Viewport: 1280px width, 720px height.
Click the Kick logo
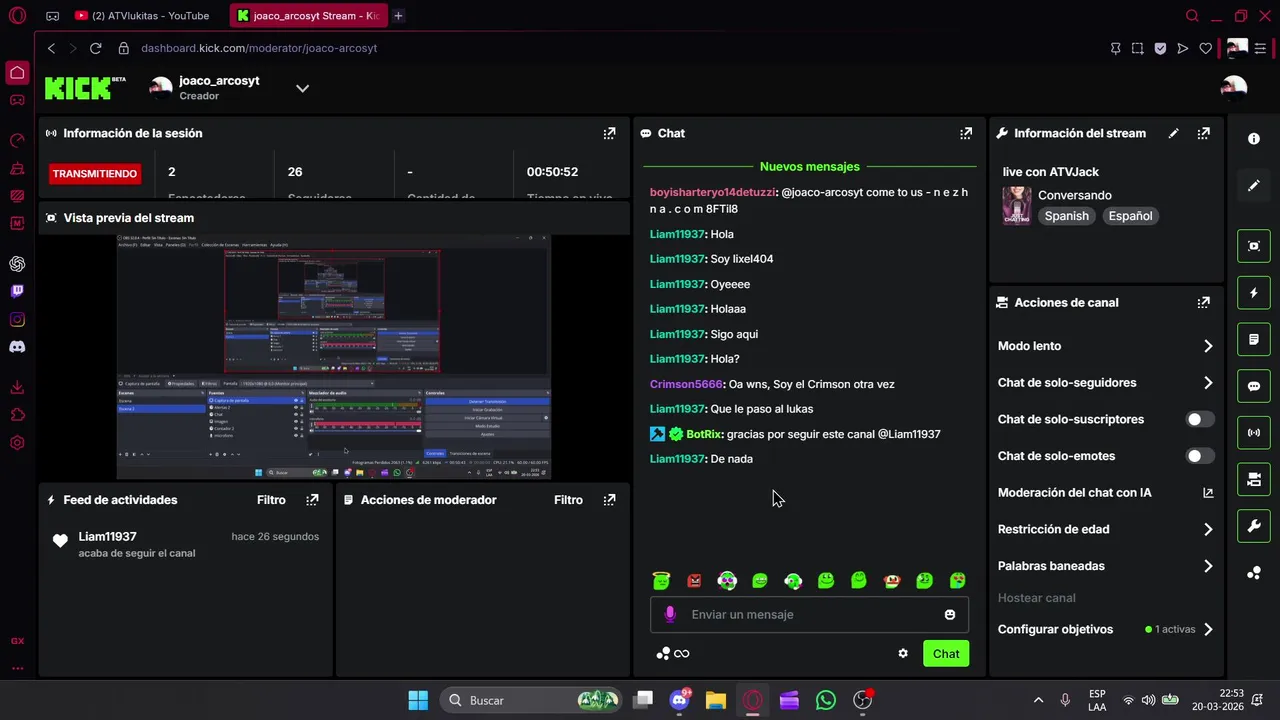pyautogui.click(x=85, y=88)
